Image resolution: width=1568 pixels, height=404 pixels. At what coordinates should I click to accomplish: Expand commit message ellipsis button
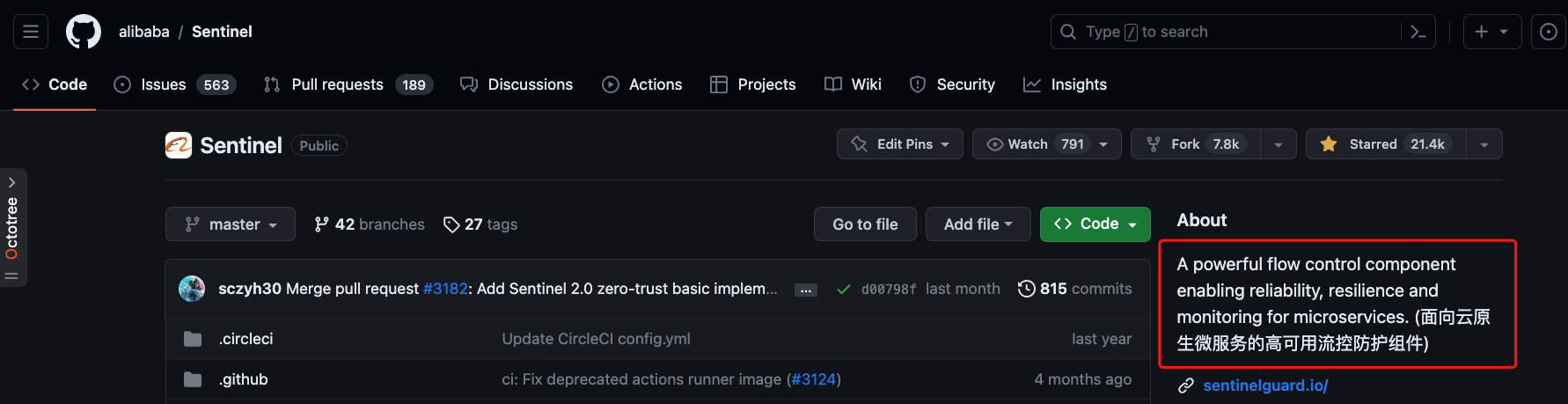click(805, 290)
